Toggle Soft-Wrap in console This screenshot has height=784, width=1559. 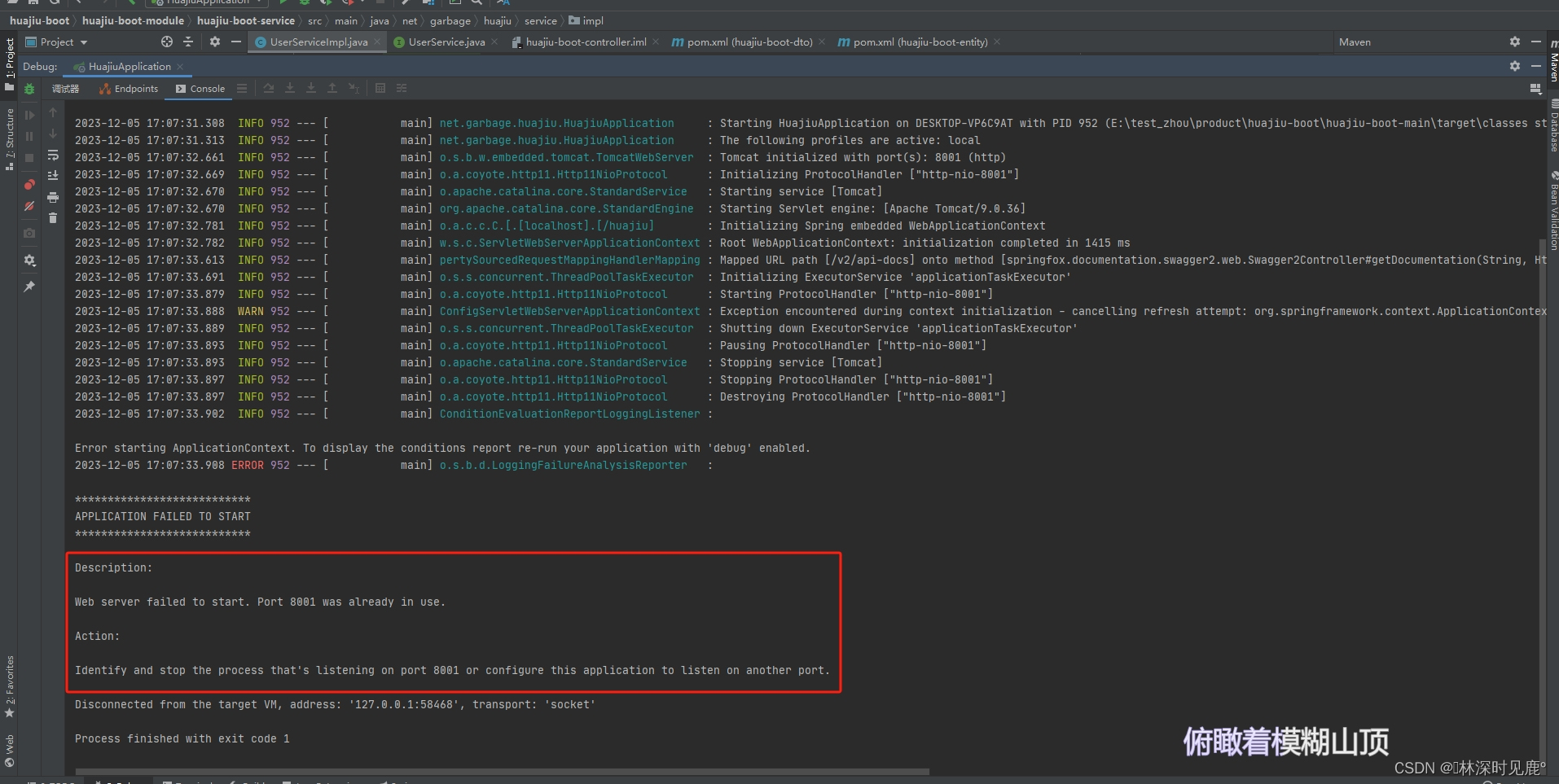click(53, 155)
